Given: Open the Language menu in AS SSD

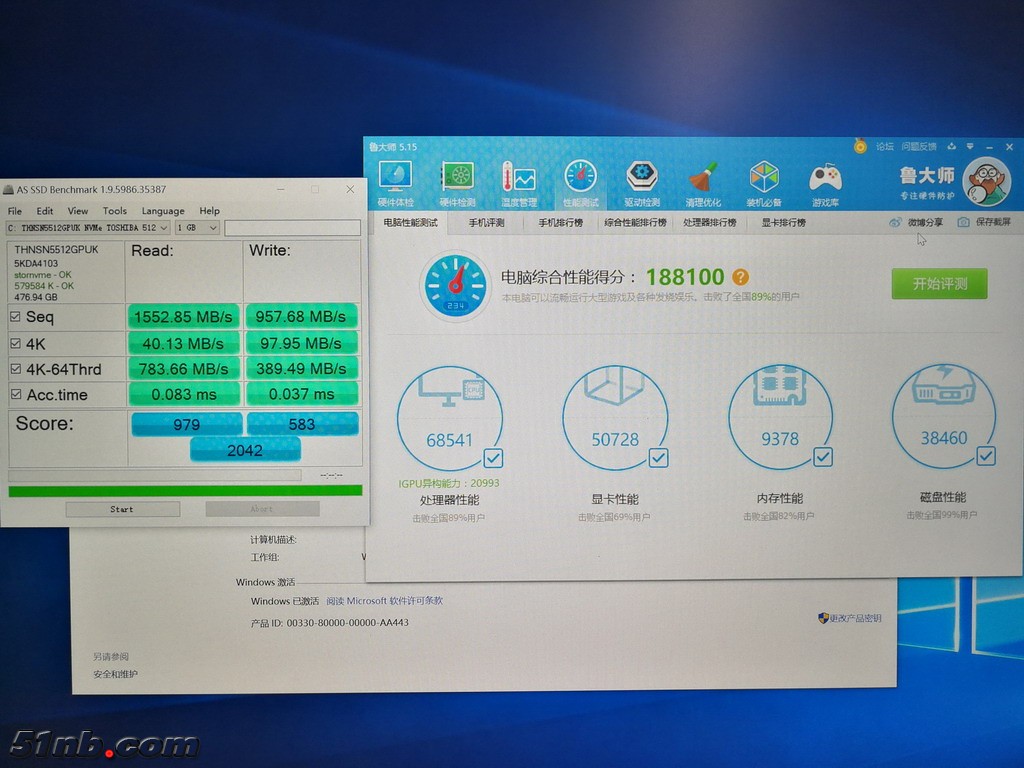Looking at the screenshot, I should (163, 211).
